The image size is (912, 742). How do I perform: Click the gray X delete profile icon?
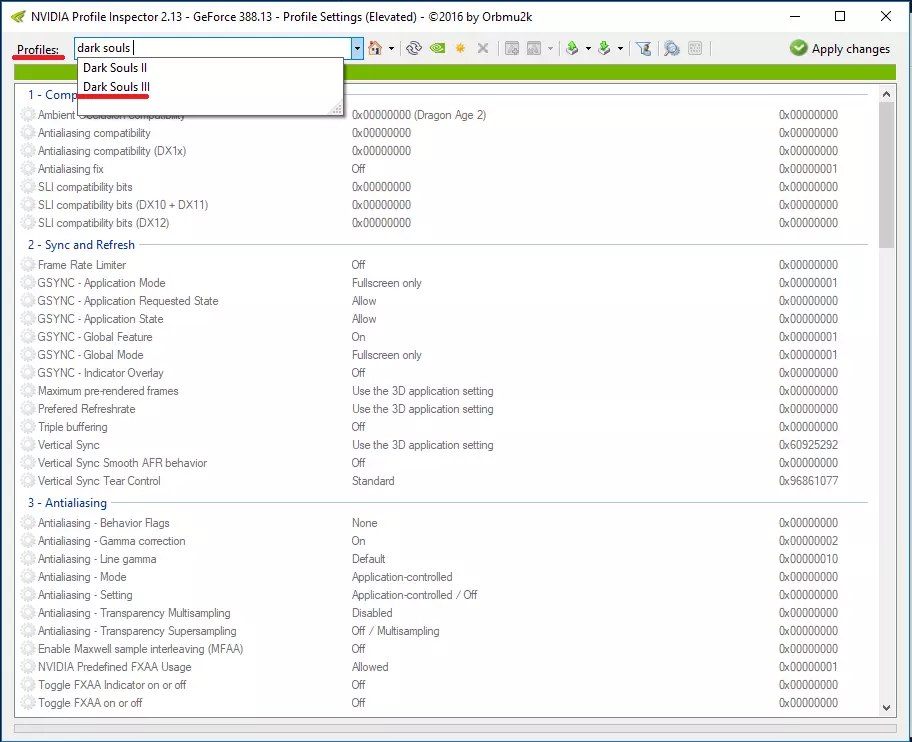pyautogui.click(x=483, y=48)
